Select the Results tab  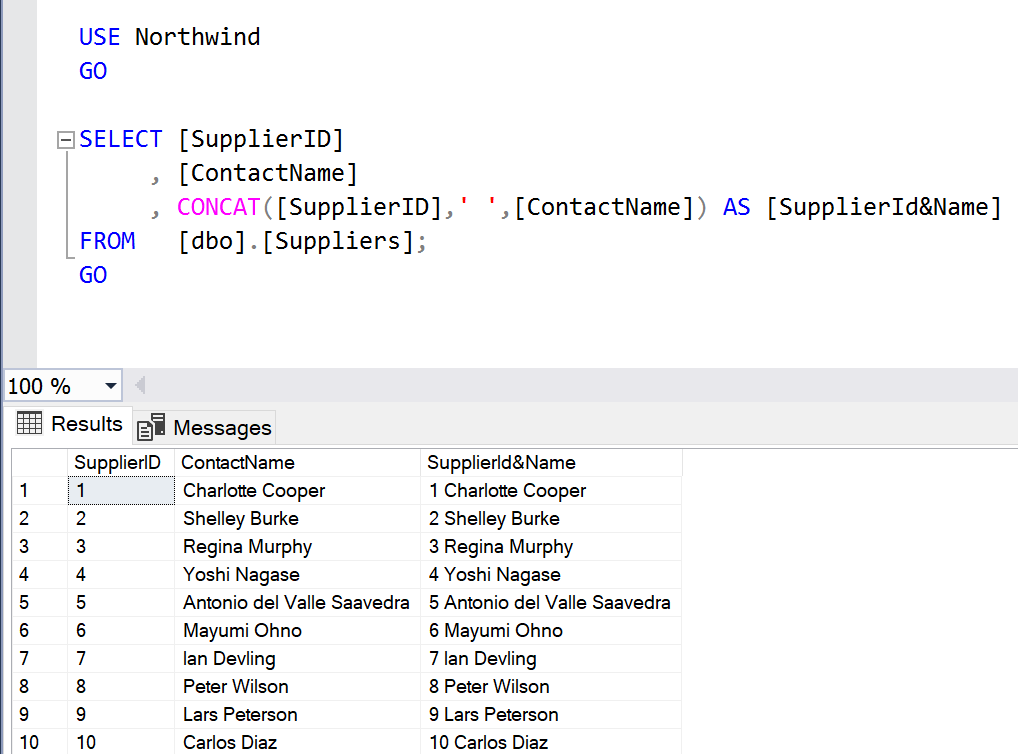86,424
